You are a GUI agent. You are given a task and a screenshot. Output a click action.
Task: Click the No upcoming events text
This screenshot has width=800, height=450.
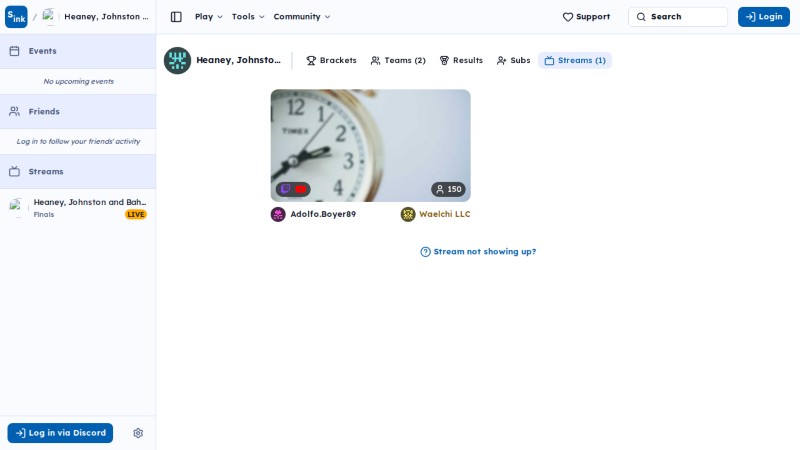[x=79, y=81]
